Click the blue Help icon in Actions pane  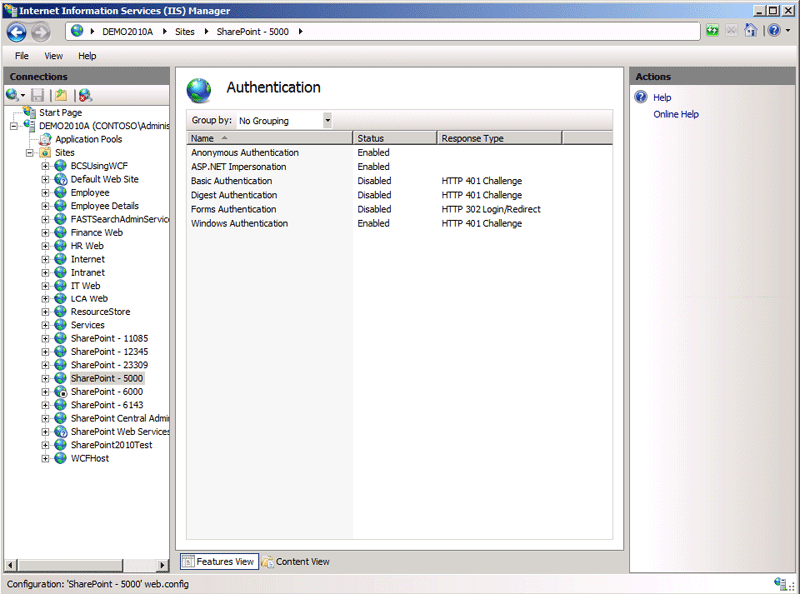tap(641, 97)
